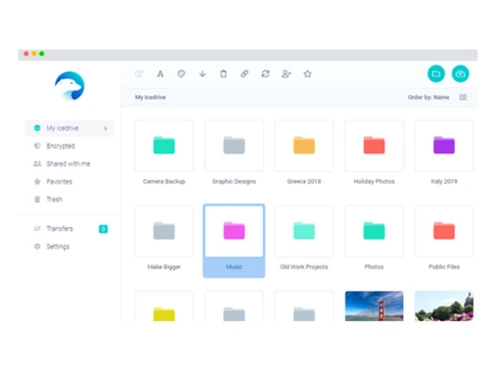Screen dimensions: 500x375
Task: Click the favorite star toolbar icon
Action: point(307,74)
